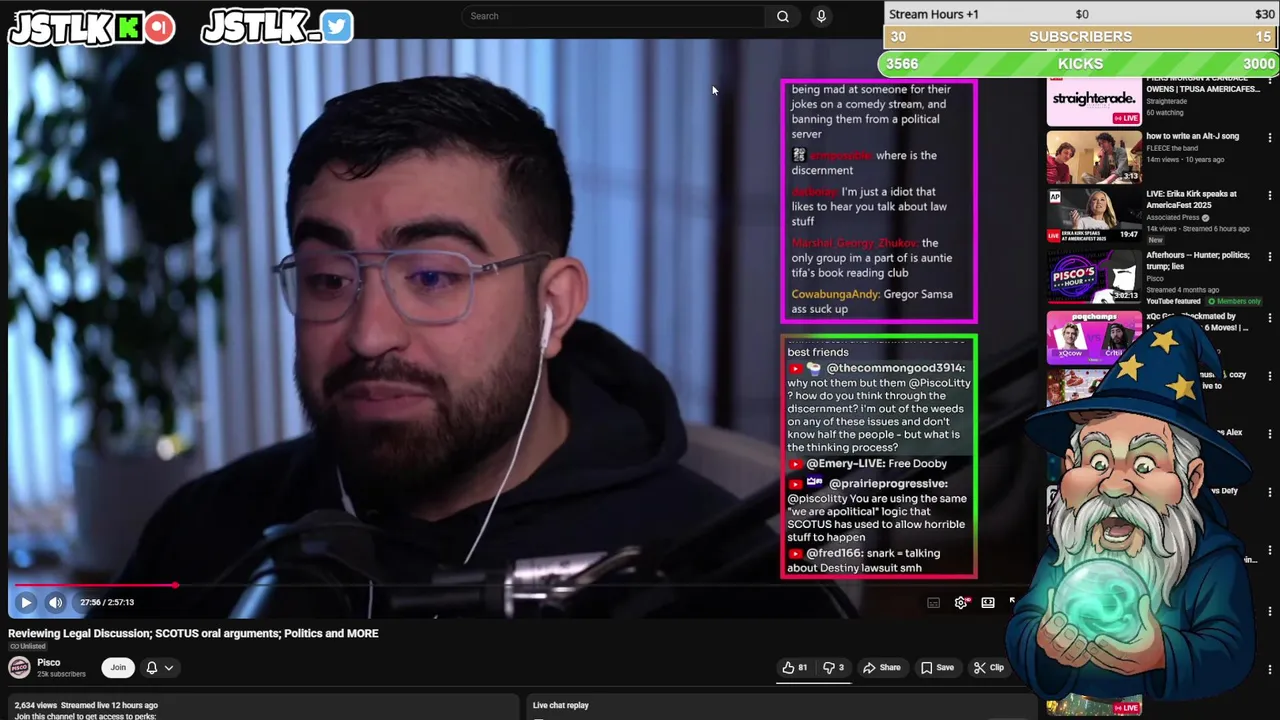This screenshot has height=720, width=1280.
Task: Open the Pisco's Hour thumbnail showing 3:02:13
Action: coord(1094,276)
